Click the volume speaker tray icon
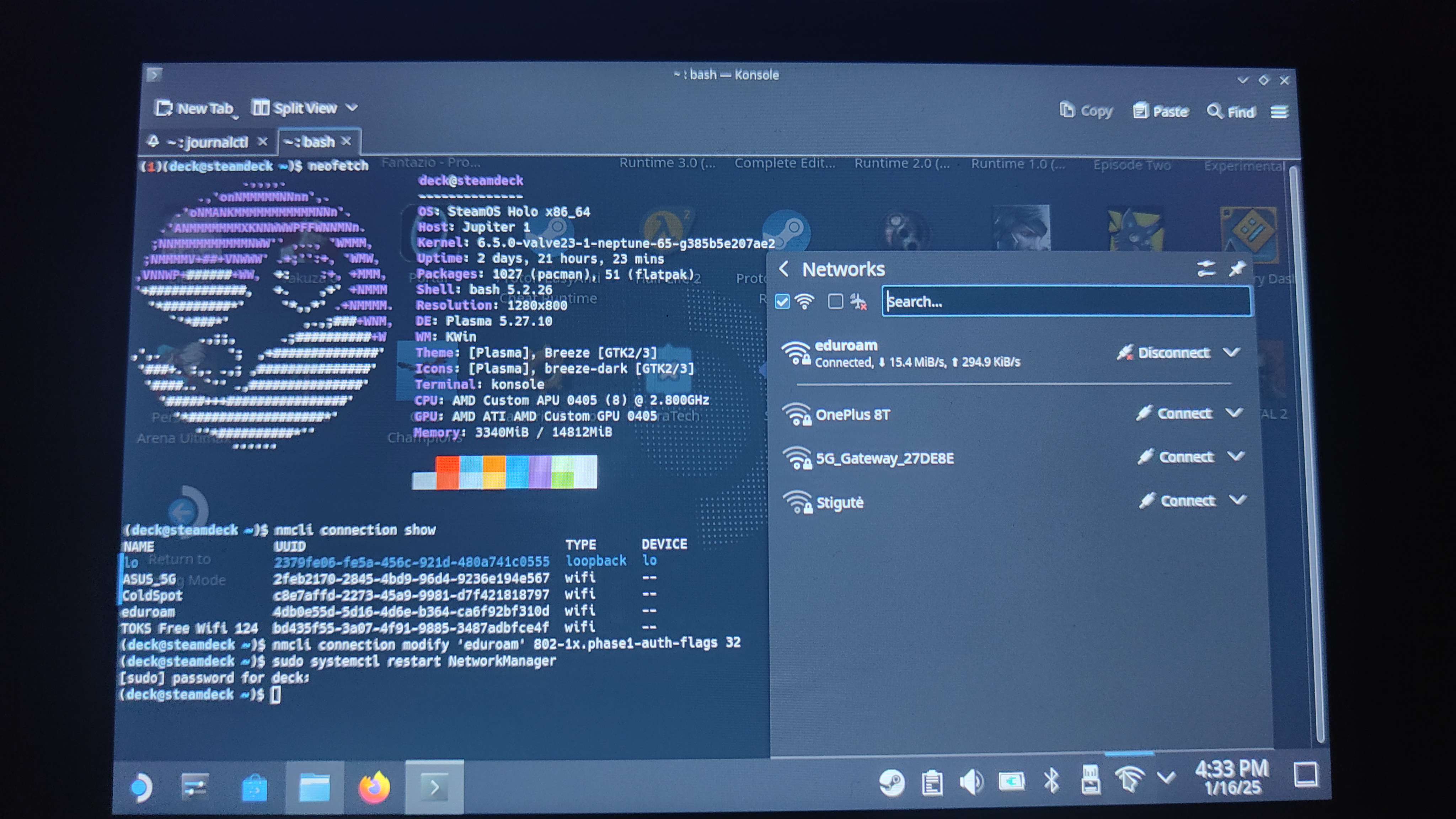 coord(971,782)
